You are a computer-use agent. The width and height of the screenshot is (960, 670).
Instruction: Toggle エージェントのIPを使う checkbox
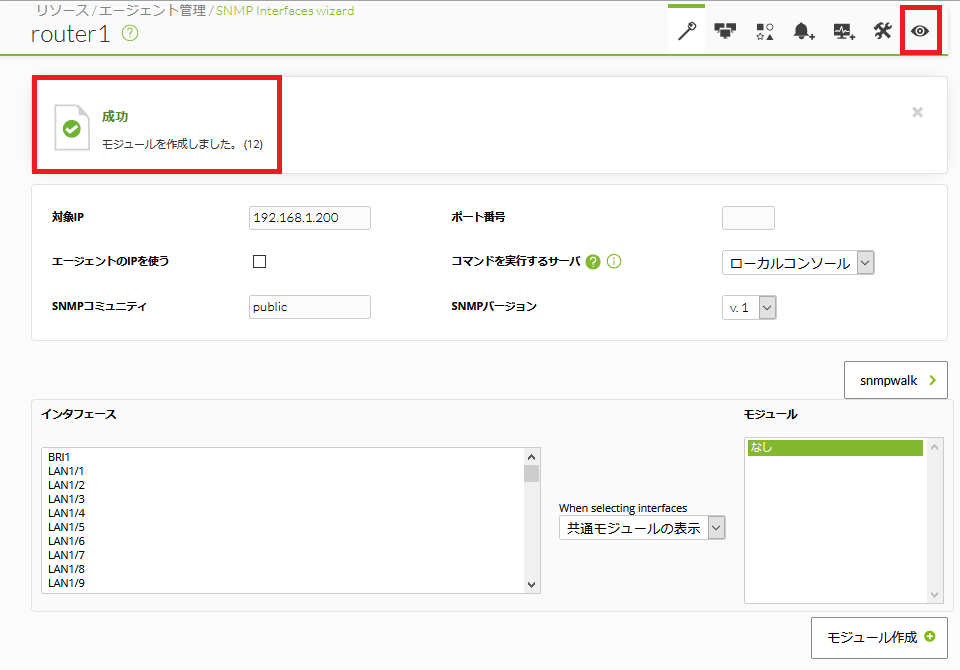point(260,262)
